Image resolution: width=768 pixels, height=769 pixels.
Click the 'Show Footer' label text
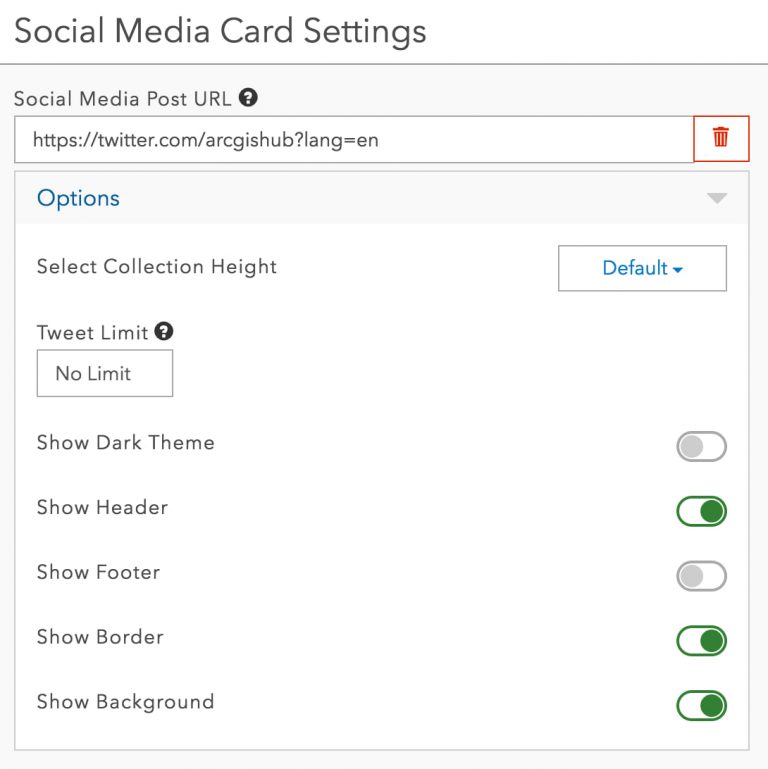(x=98, y=572)
